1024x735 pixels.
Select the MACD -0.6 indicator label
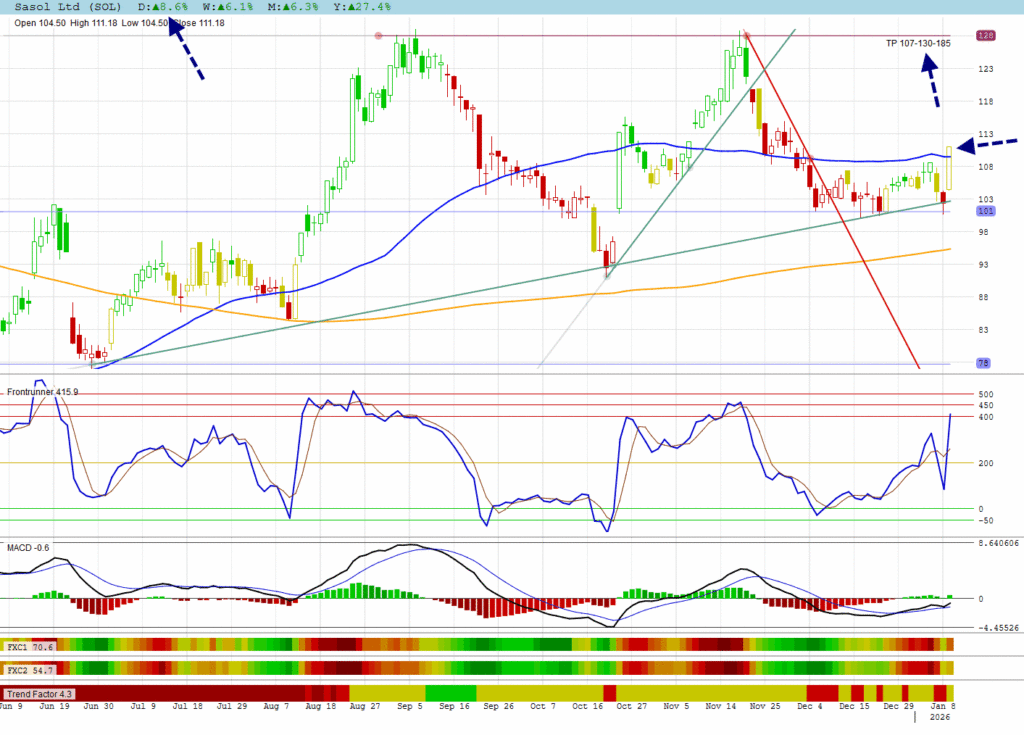coord(28,547)
